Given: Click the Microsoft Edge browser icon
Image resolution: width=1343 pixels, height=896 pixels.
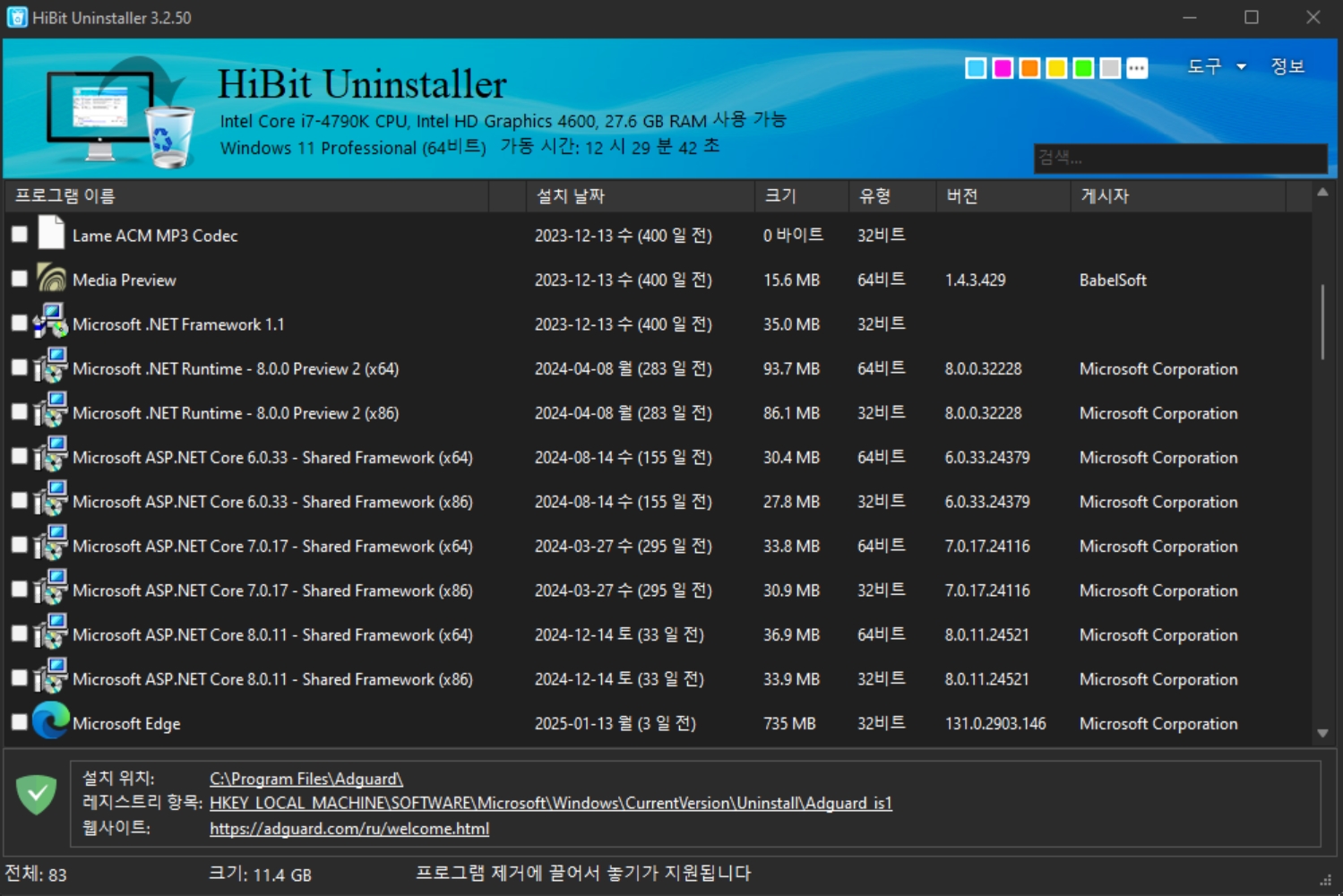Looking at the screenshot, I should point(51,720).
